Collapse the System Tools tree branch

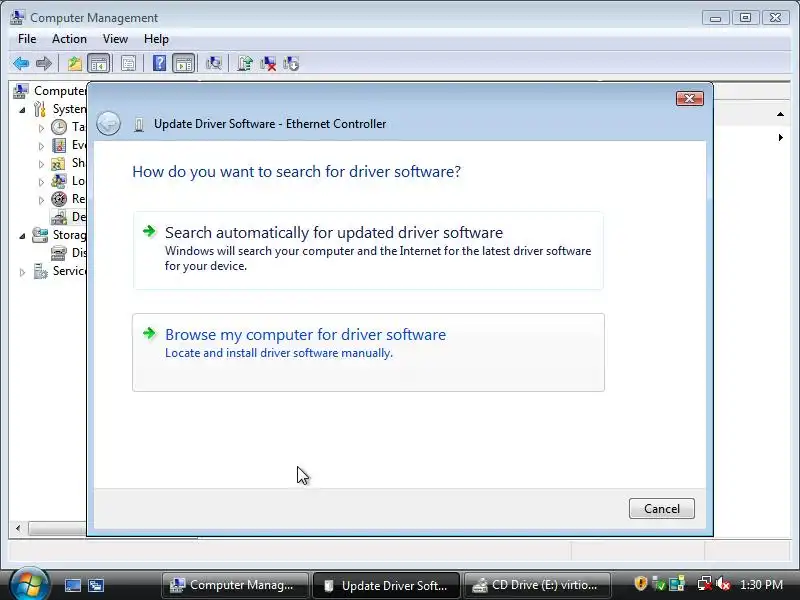pos(22,110)
